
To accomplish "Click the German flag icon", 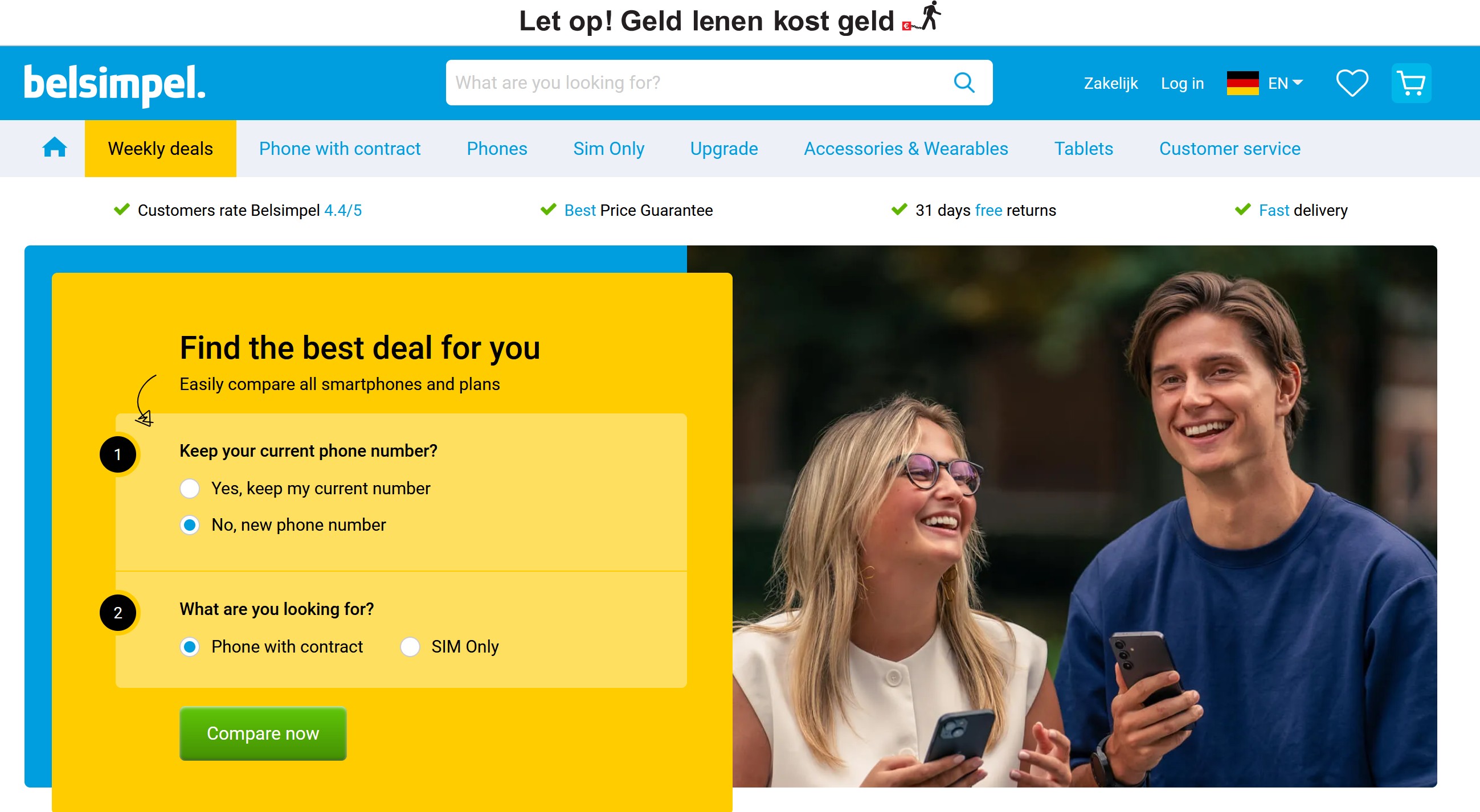I will [x=1242, y=83].
